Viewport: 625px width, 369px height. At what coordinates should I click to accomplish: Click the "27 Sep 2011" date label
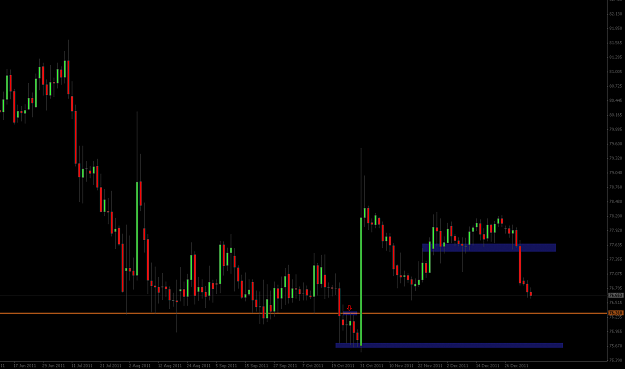click(285, 365)
